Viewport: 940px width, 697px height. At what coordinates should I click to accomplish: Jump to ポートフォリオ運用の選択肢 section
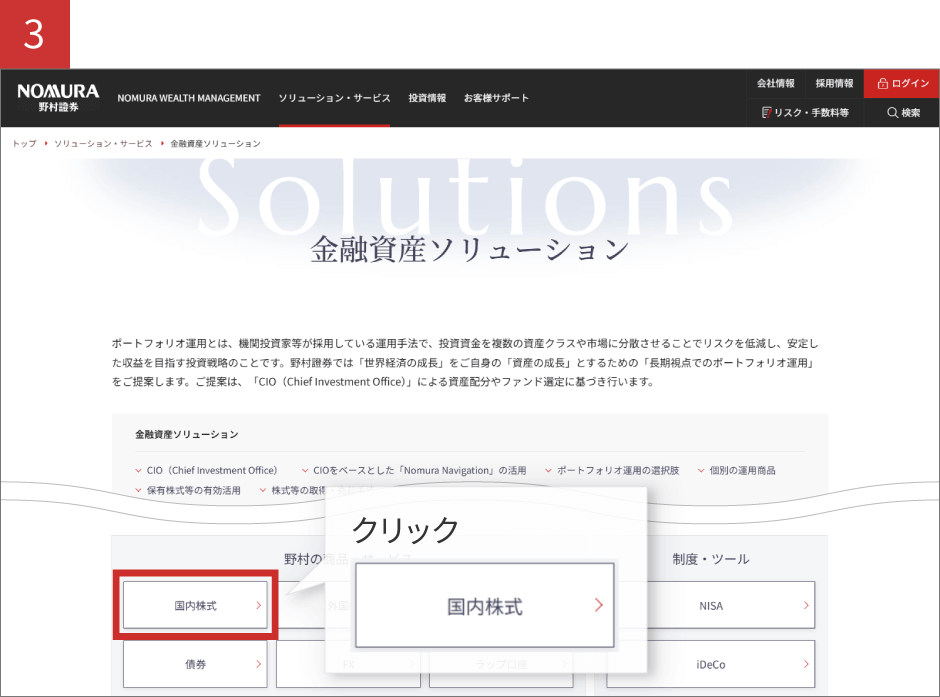pyautogui.click(x=612, y=470)
